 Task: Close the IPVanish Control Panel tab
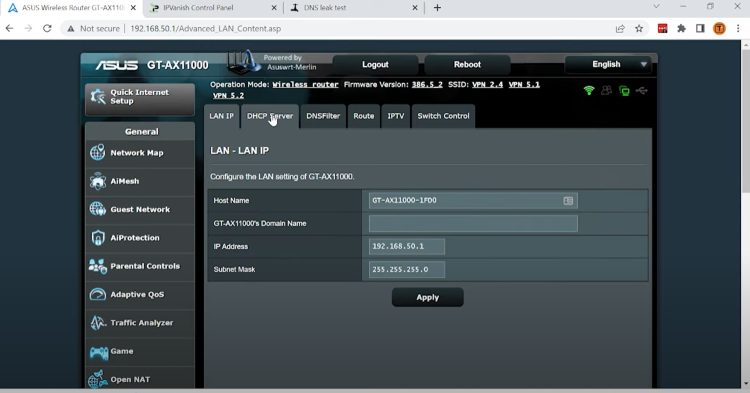click(x=274, y=8)
